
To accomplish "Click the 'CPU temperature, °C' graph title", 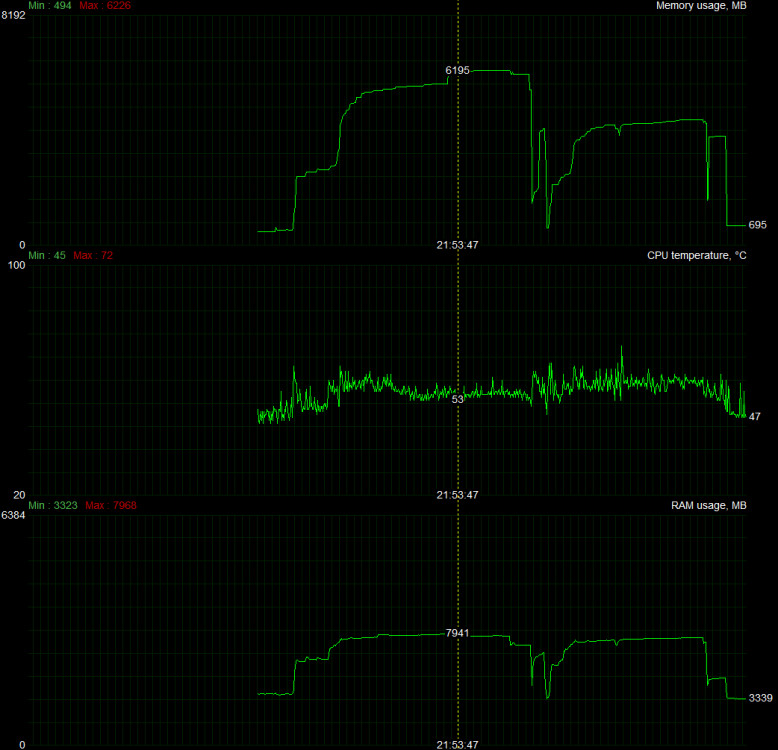I will 696,255.
